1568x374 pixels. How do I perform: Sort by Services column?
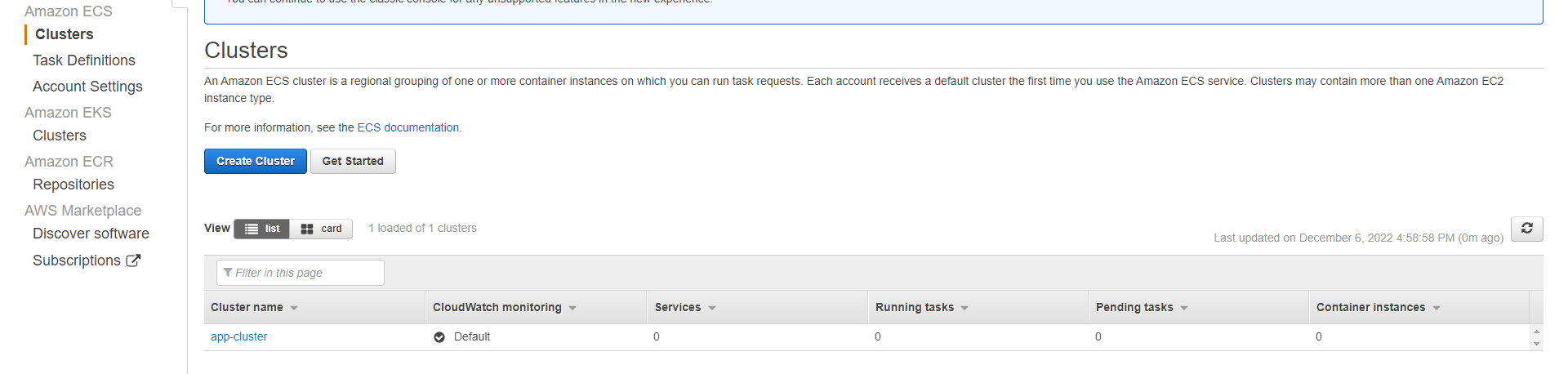coord(684,308)
